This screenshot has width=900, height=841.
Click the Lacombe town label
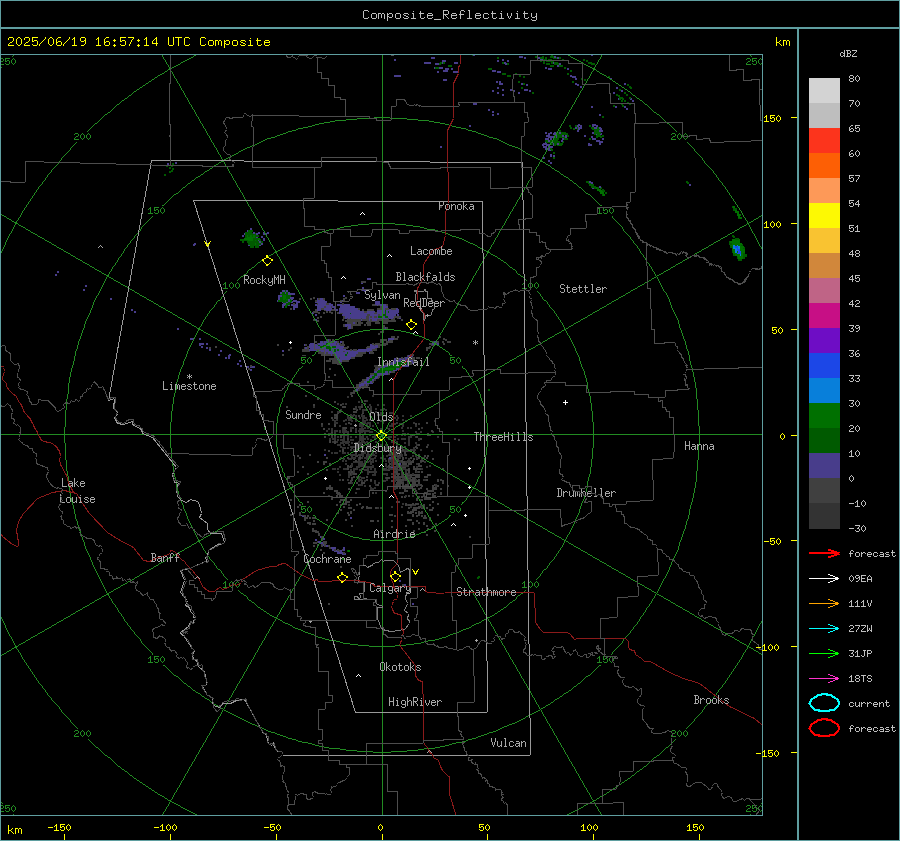coord(431,251)
